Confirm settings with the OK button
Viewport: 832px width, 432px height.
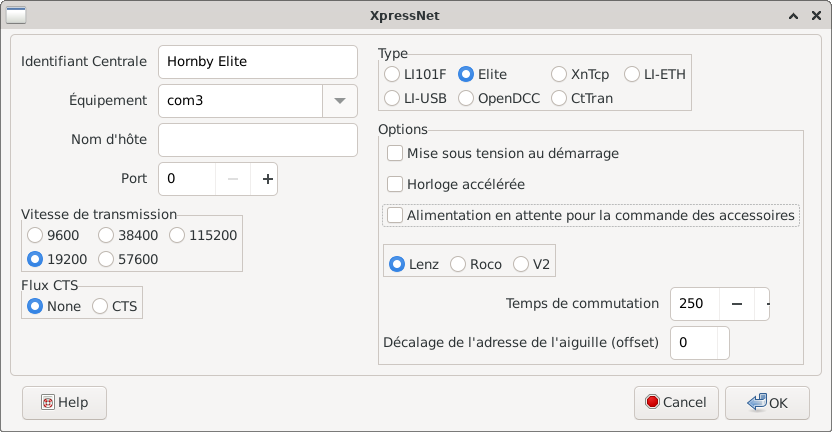pyautogui.click(x=767, y=402)
